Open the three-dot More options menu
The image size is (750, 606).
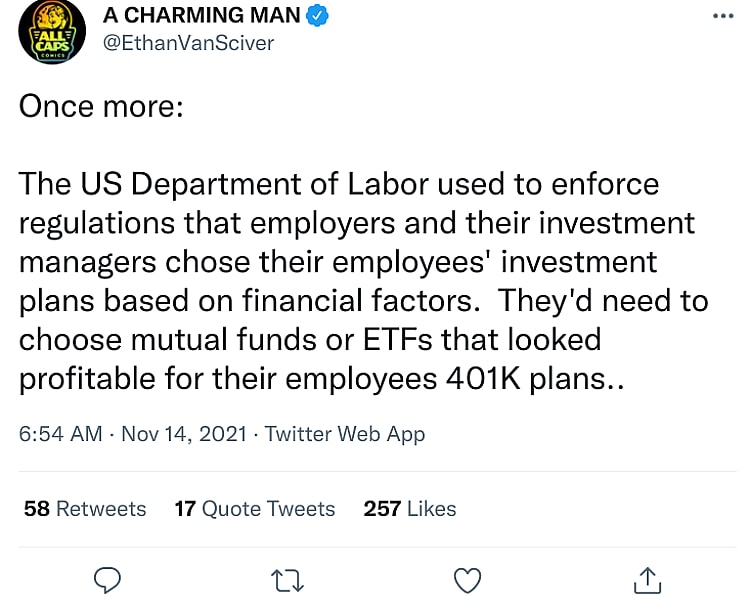[x=722, y=17]
